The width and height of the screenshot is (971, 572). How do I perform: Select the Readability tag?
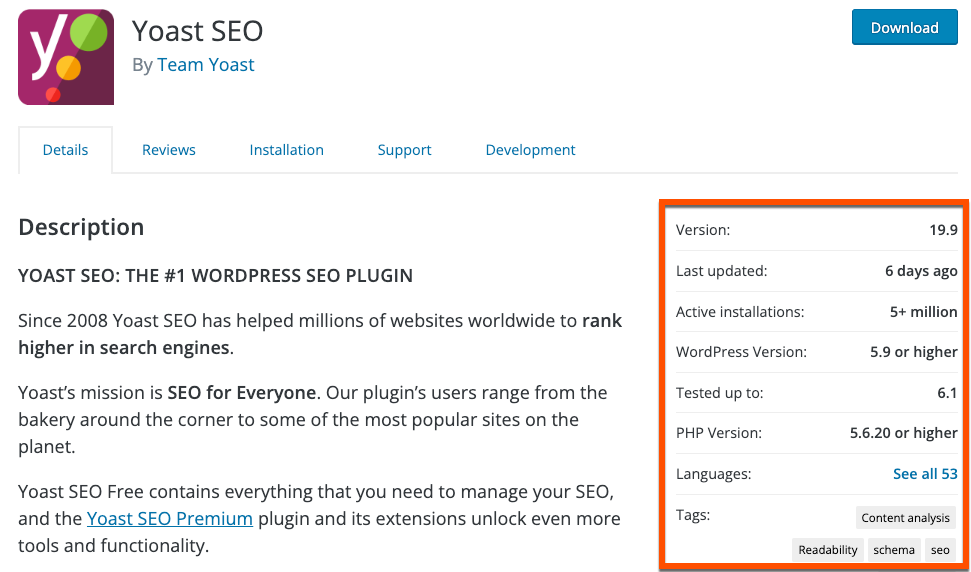point(828,550)
